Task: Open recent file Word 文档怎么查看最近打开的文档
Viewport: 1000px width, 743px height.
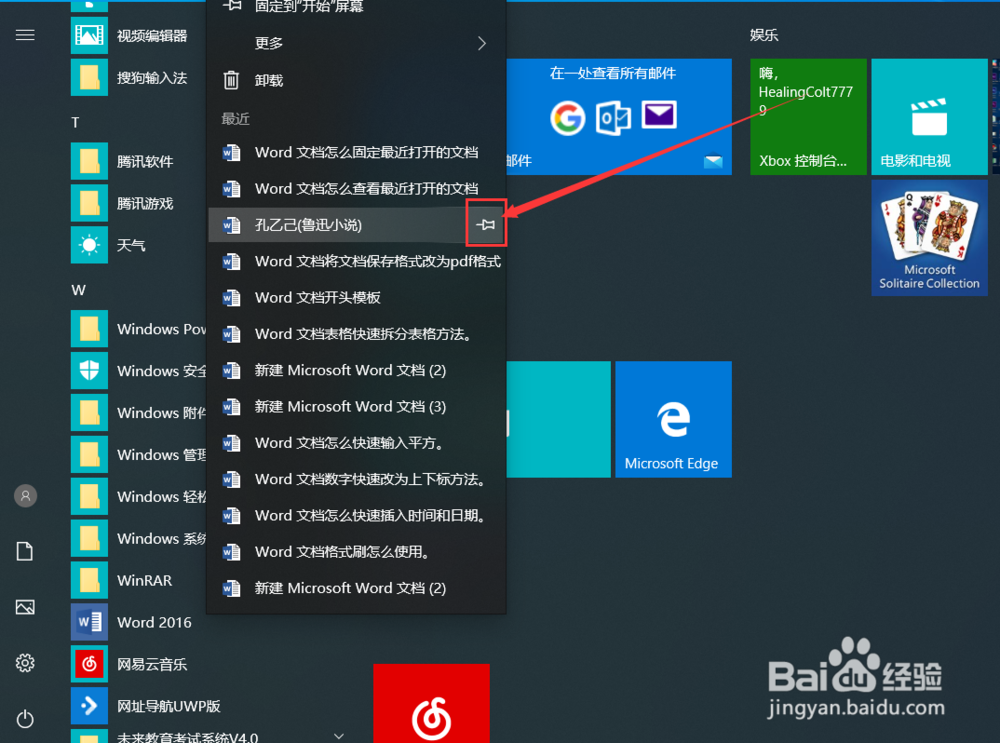Action: point(357,189)
